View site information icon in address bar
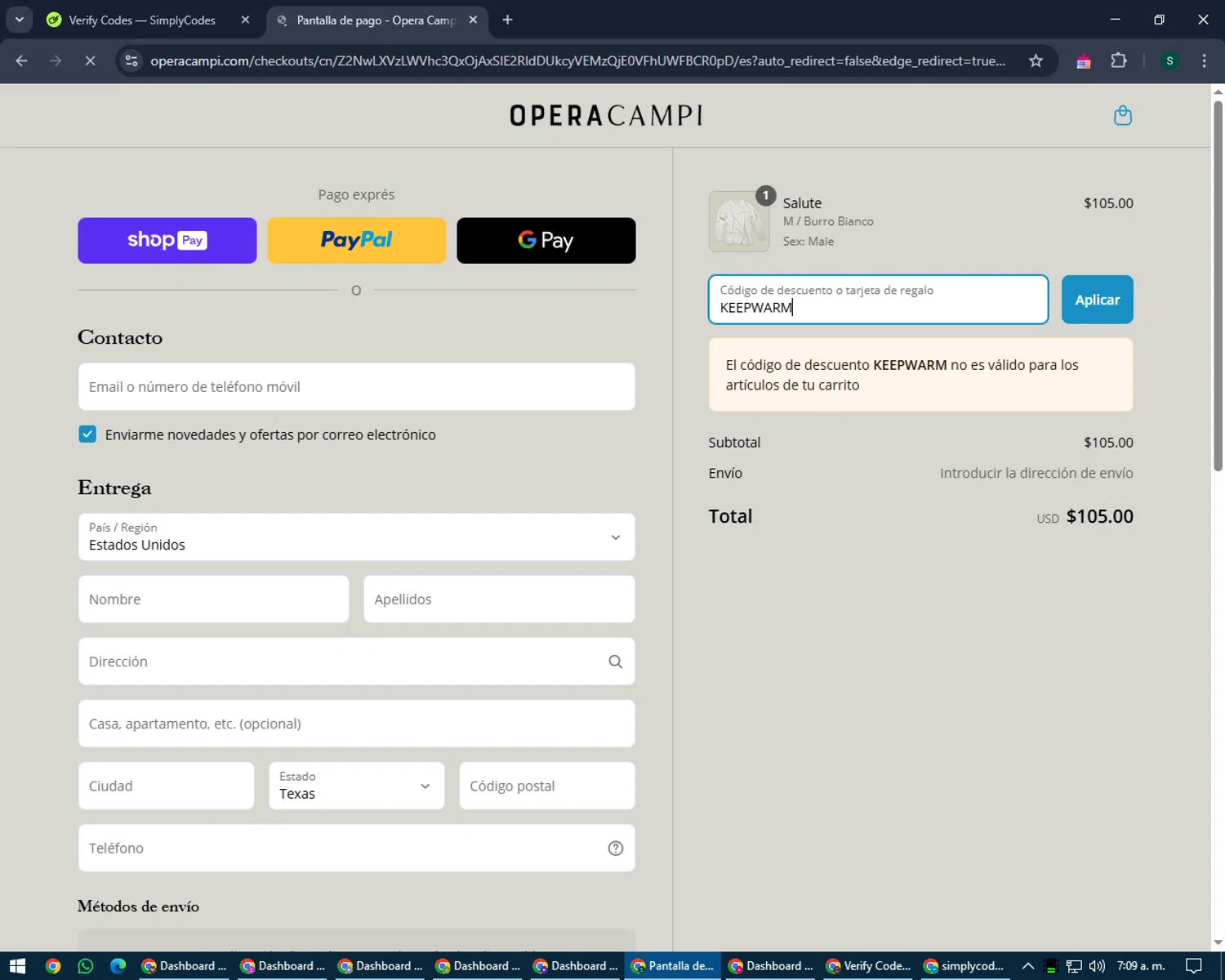1225x980 pixels. click(x=131, y=61)
